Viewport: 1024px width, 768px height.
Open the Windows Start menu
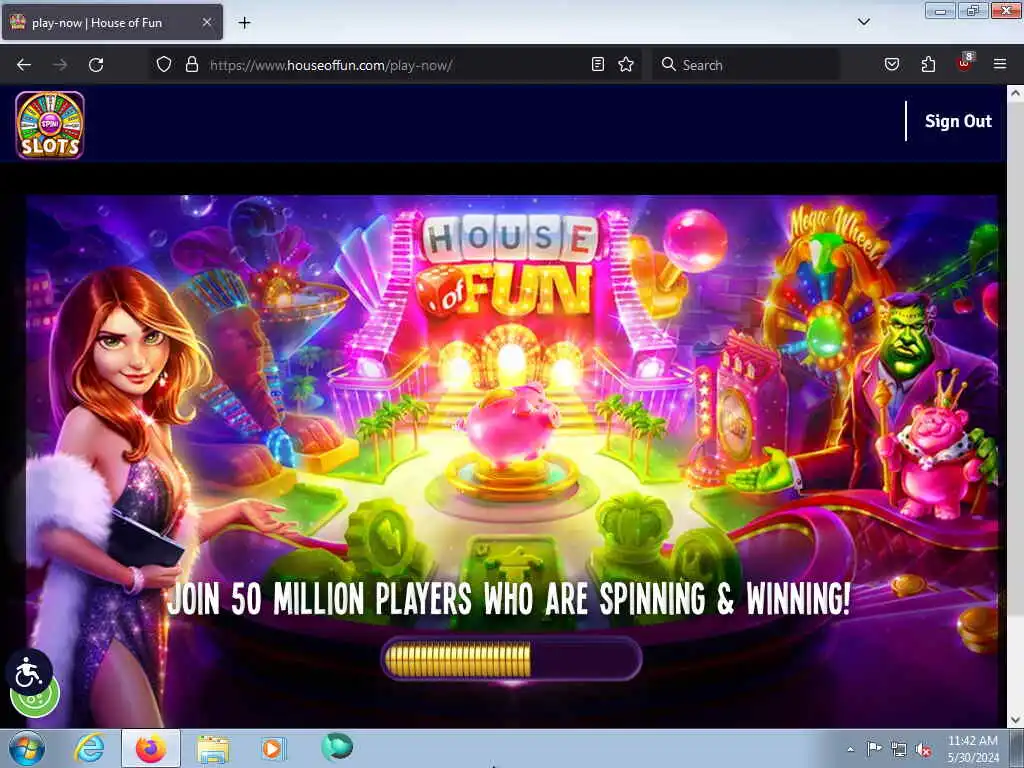pyautogui.click(x=27, y=748)
